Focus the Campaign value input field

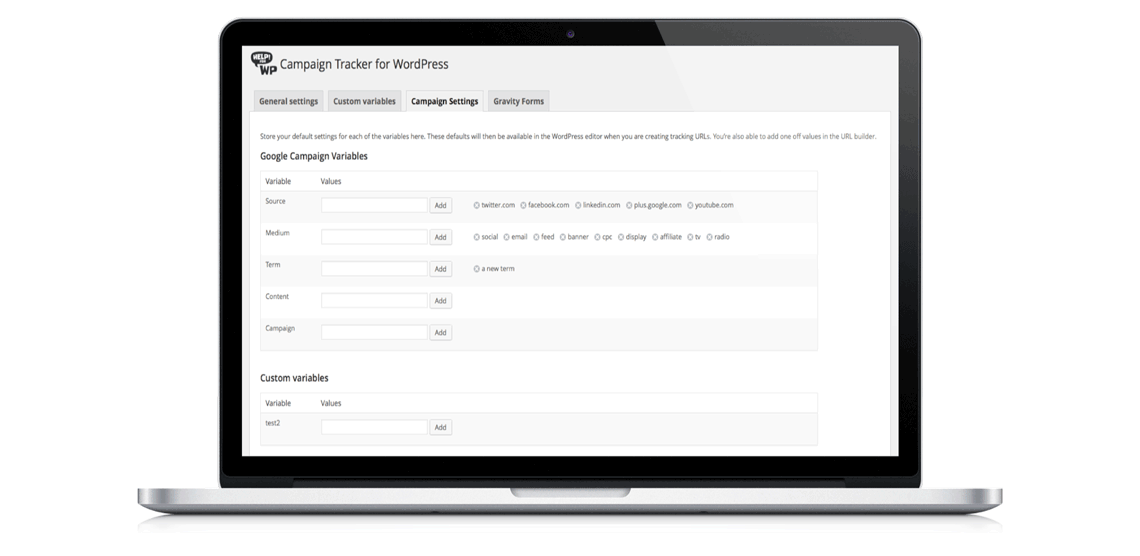pyautogui.click(x=374, y=332)
